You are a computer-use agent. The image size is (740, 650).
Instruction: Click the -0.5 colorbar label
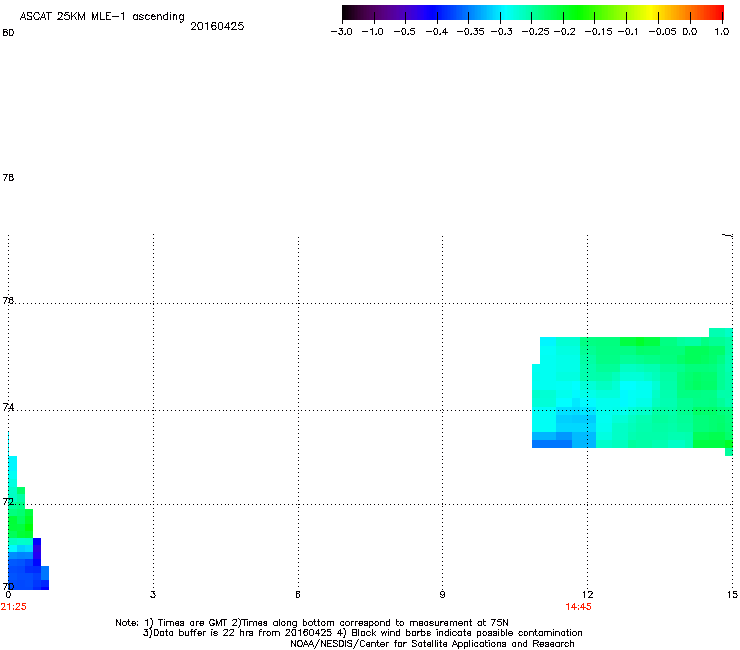[x=404, y=32]
